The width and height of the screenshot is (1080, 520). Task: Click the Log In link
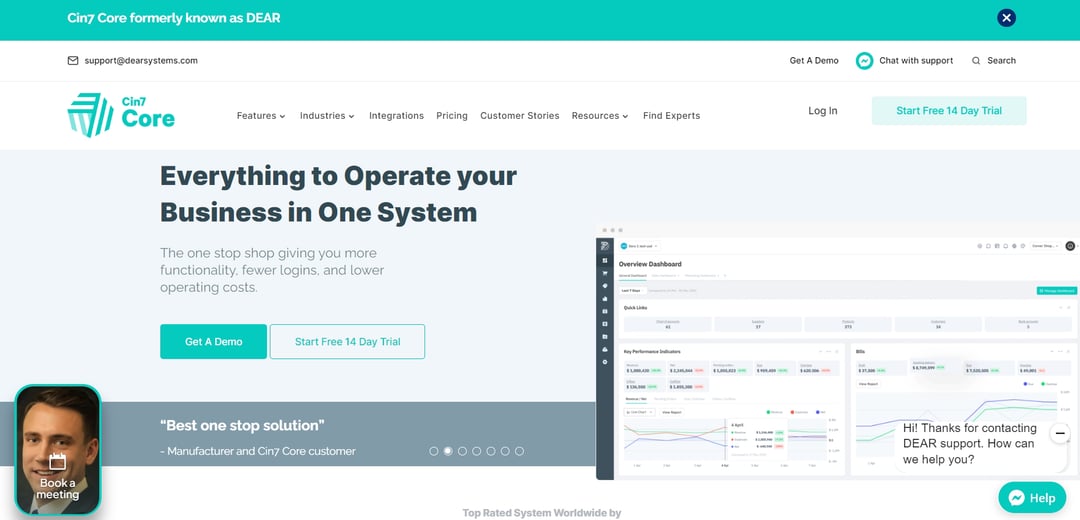point(823,111)
